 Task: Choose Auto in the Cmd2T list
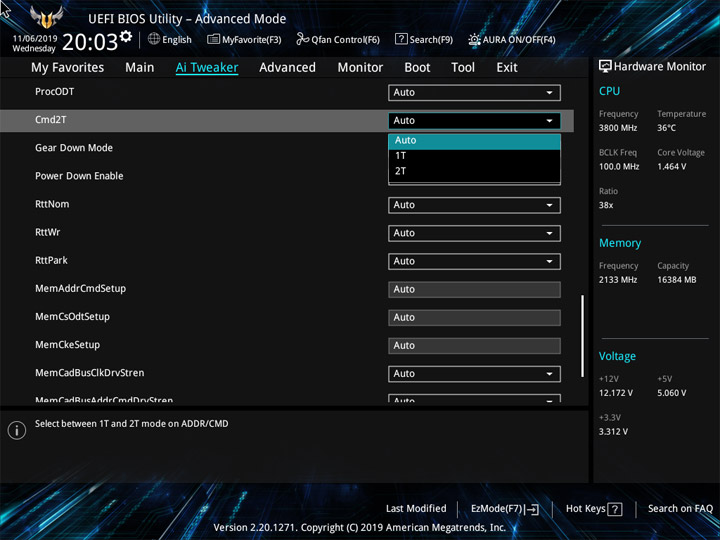point(474,141)
